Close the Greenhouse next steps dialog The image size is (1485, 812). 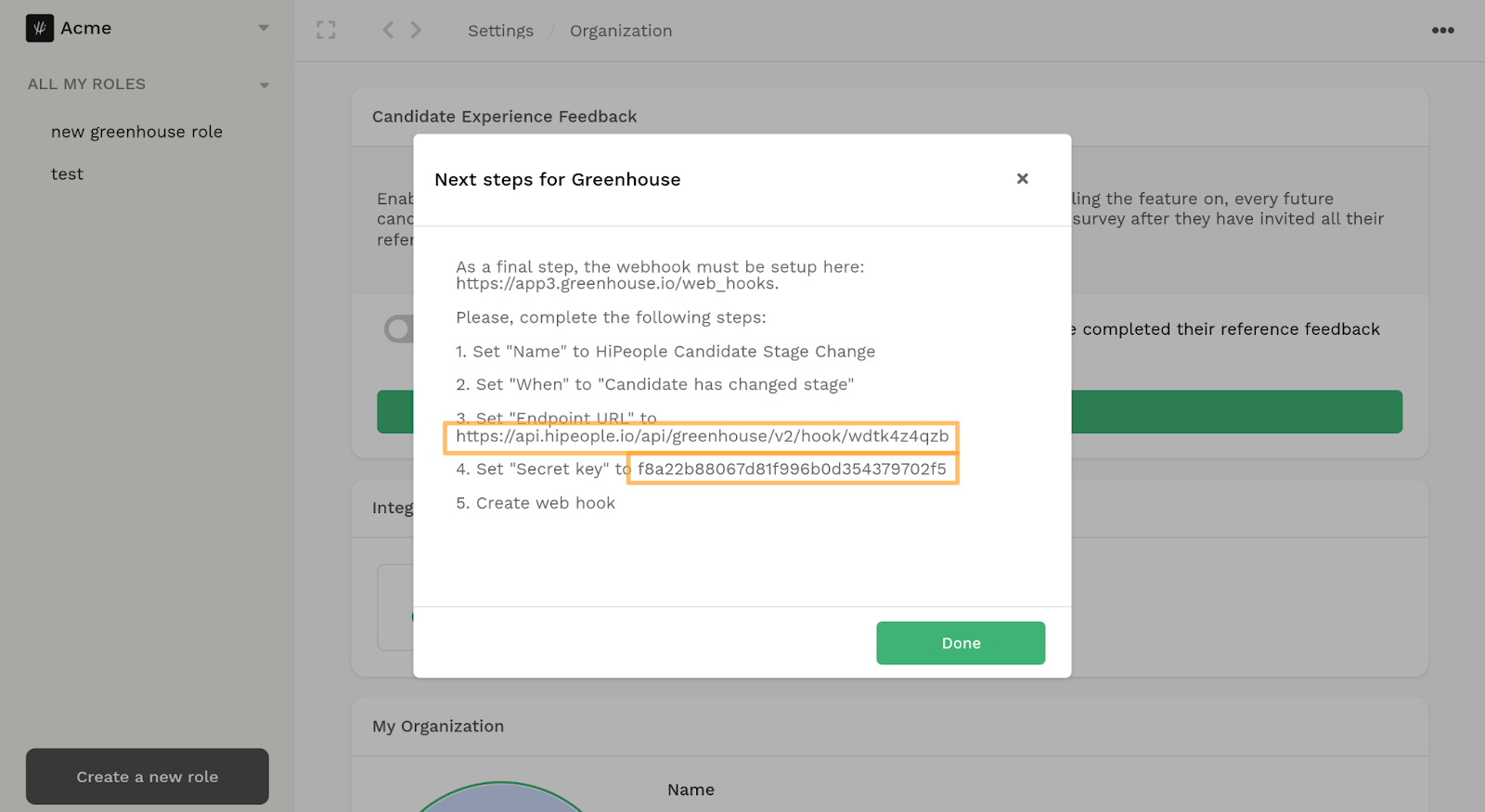click(x=1022, y=178)
